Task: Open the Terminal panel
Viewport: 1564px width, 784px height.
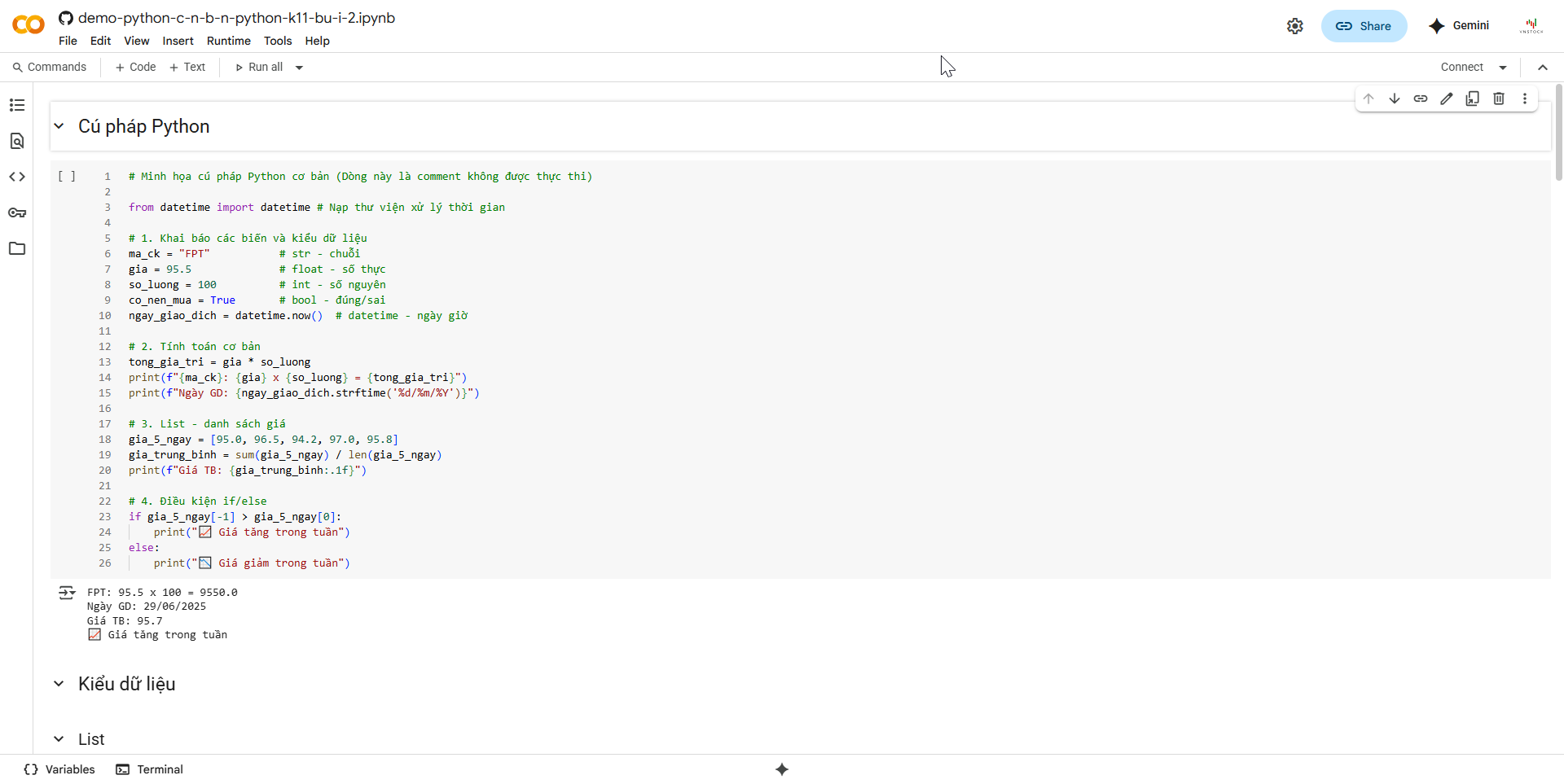Action: point(149,769)
